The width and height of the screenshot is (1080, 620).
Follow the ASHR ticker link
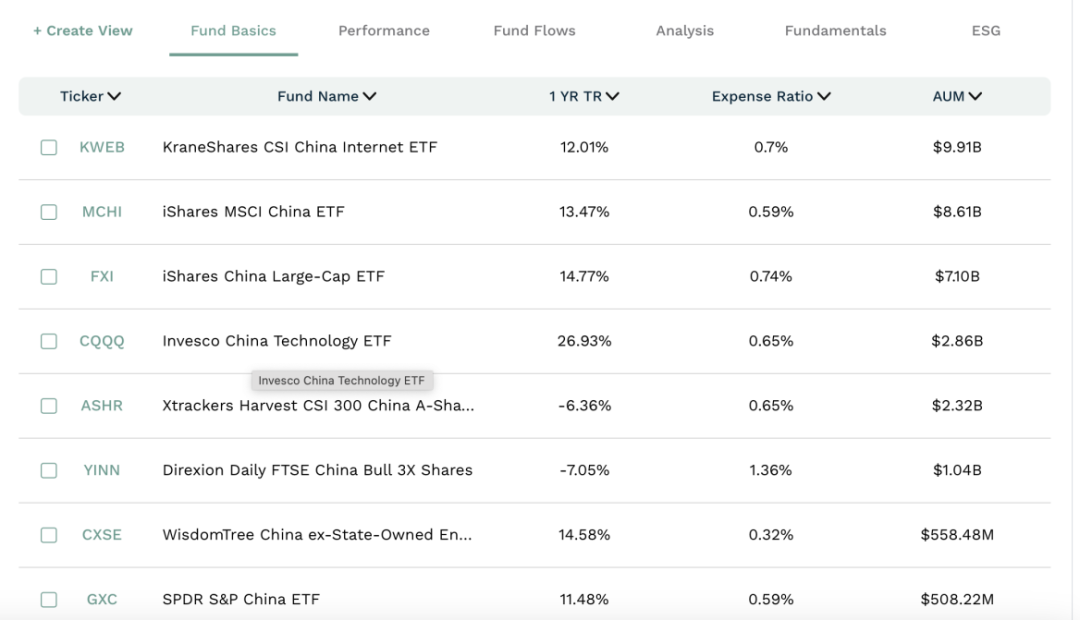(102, 406)
